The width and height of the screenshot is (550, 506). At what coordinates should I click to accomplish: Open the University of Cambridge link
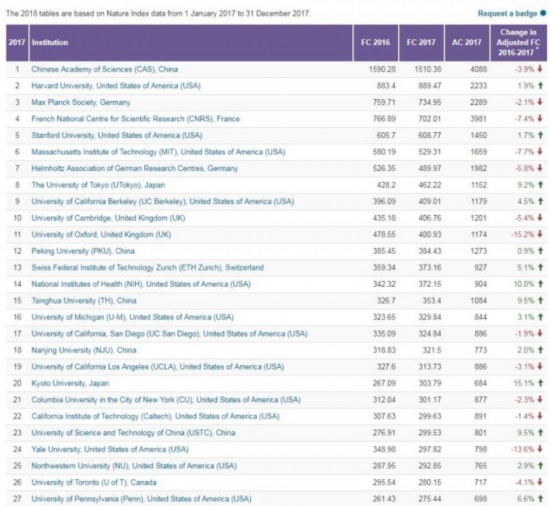pyautogui.click(x=108, y=218)
